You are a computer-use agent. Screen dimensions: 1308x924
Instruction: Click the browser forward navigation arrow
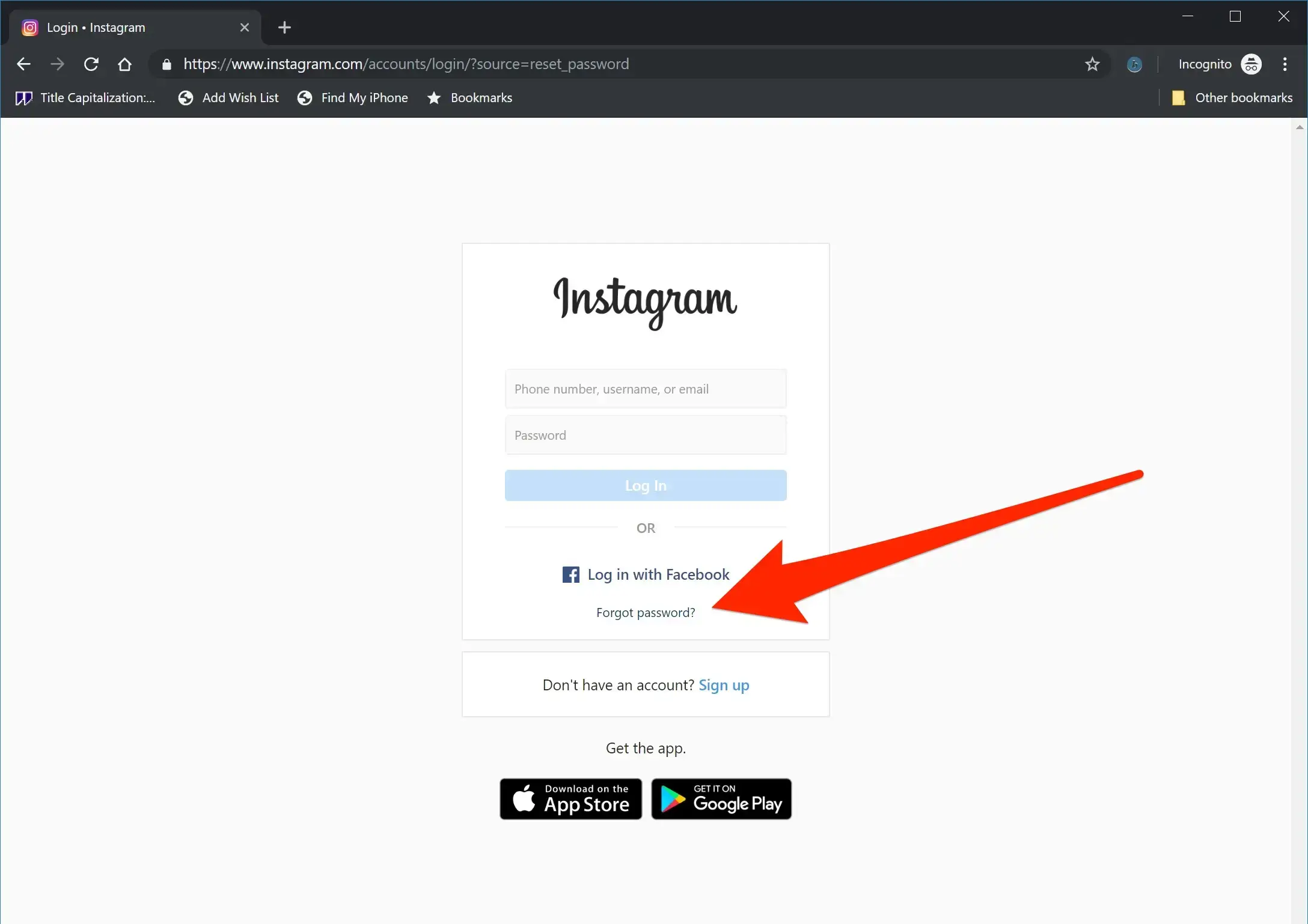(x=57, y=64)
